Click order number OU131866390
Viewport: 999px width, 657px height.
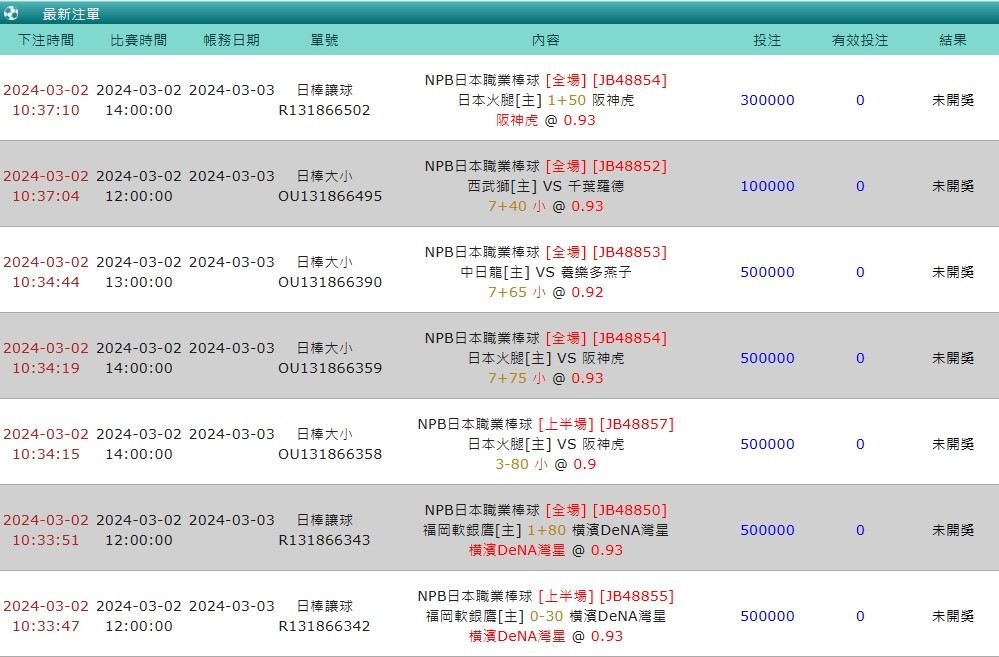pos(330,282)
